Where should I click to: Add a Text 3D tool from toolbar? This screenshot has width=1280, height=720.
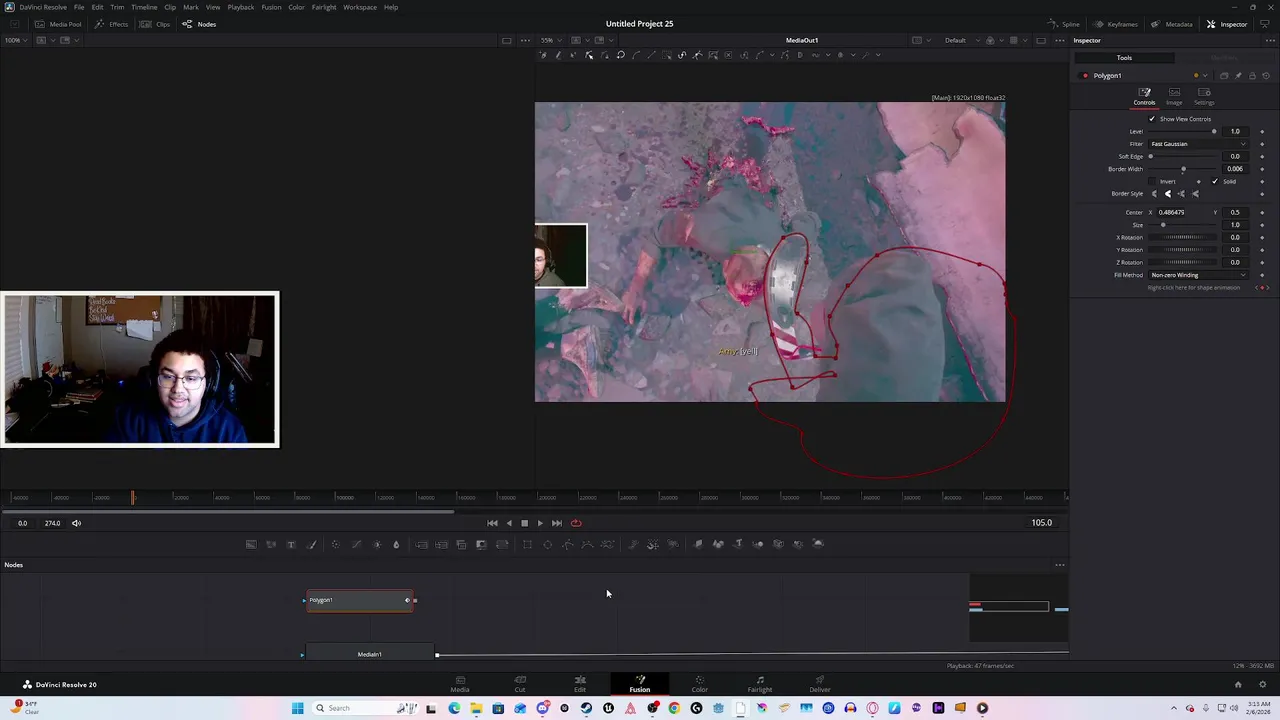(738, 544)
